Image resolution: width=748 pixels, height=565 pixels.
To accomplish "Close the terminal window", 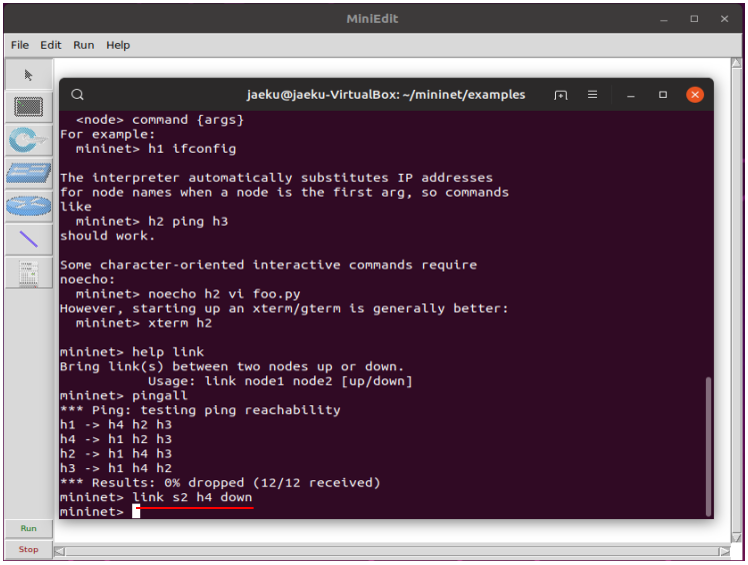I will point(695,94).
